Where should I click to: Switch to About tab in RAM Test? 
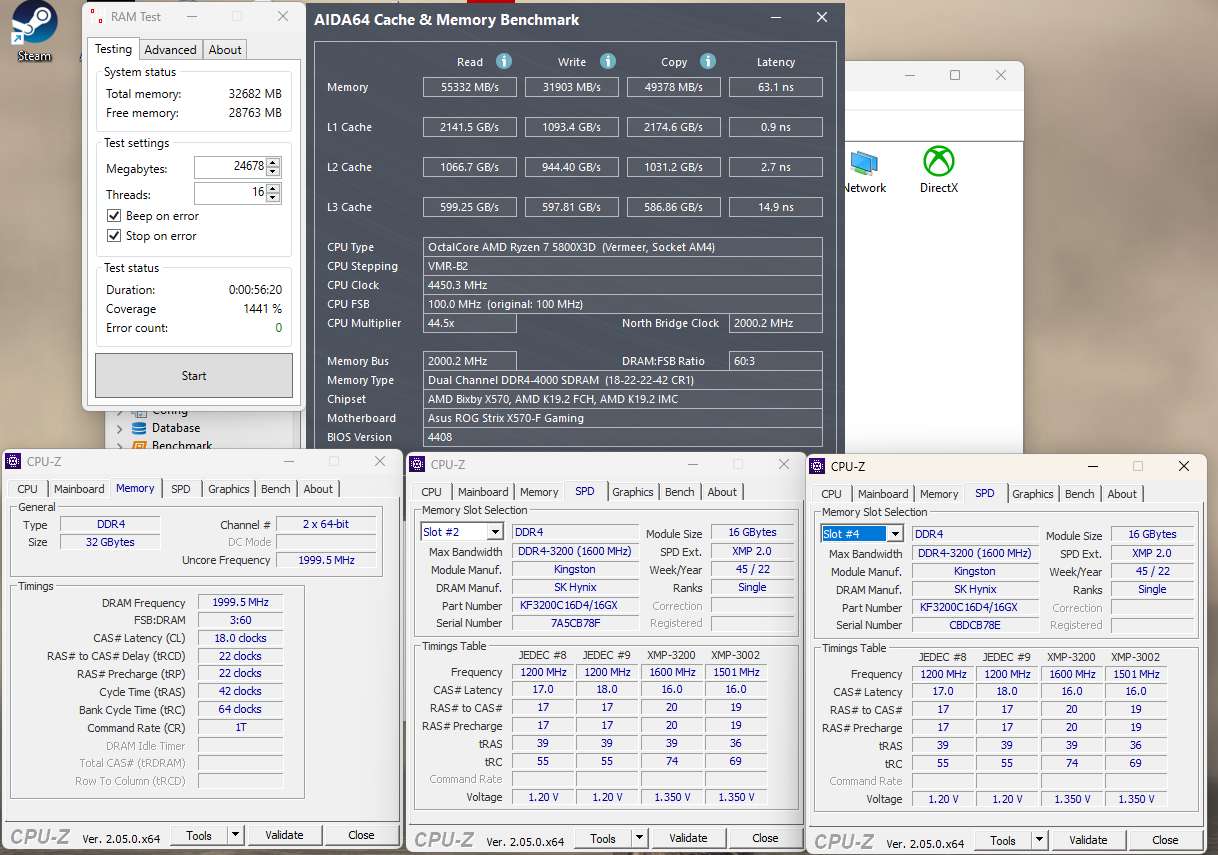pyautogui.click(x=225, y=50)
